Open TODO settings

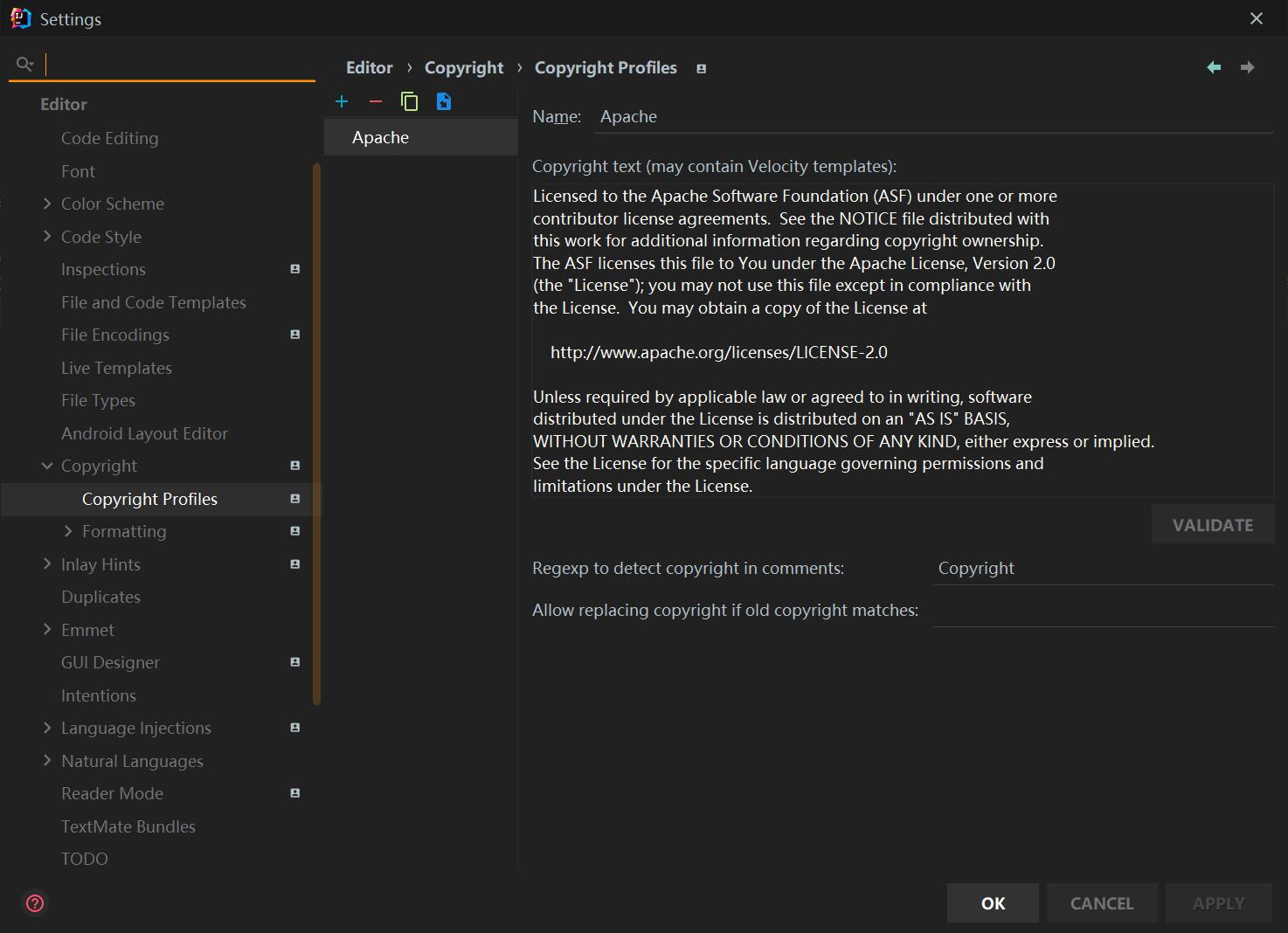tap(85, 859)
